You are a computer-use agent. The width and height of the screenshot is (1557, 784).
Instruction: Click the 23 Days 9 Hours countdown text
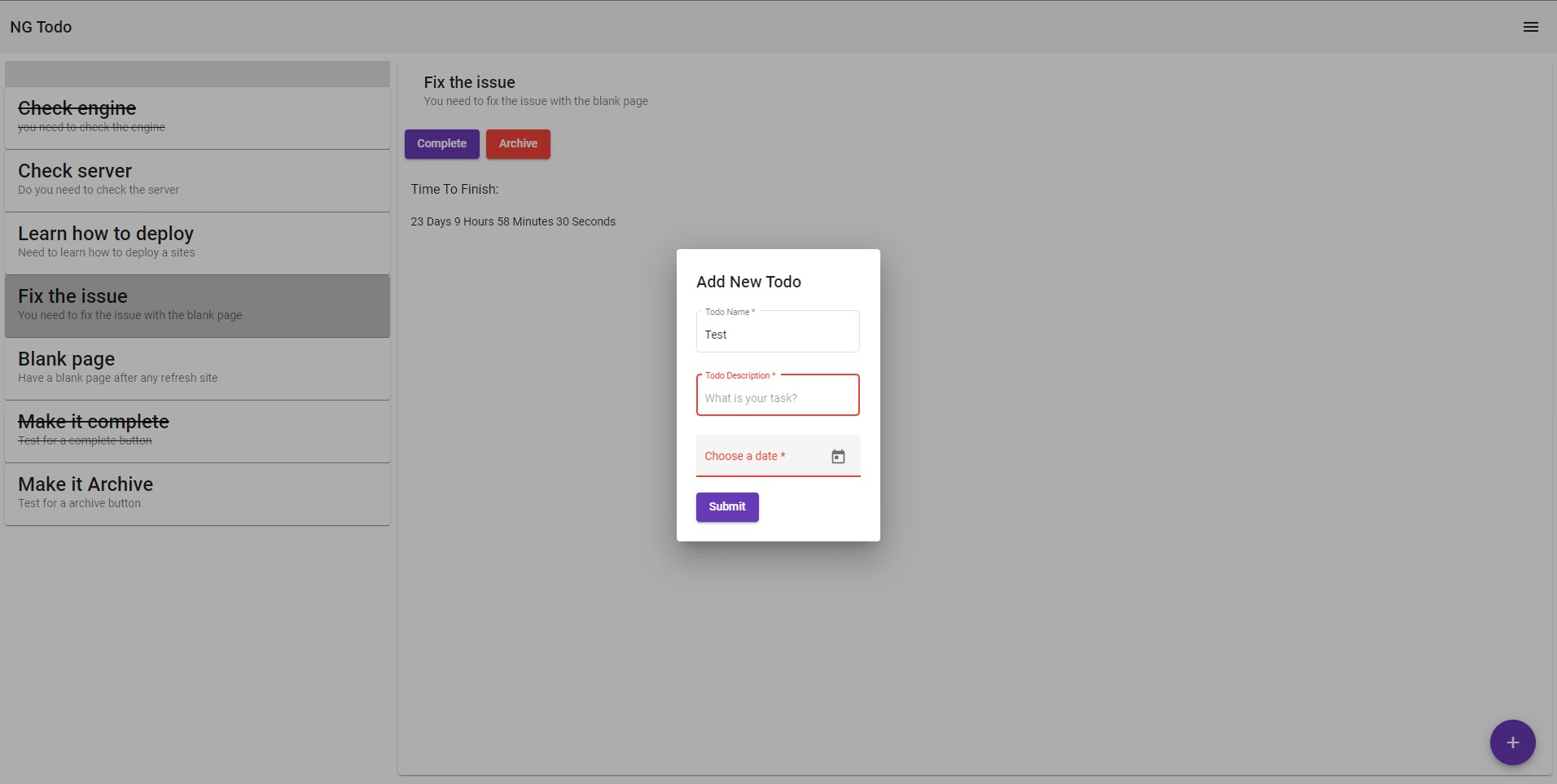coord(513,221)
